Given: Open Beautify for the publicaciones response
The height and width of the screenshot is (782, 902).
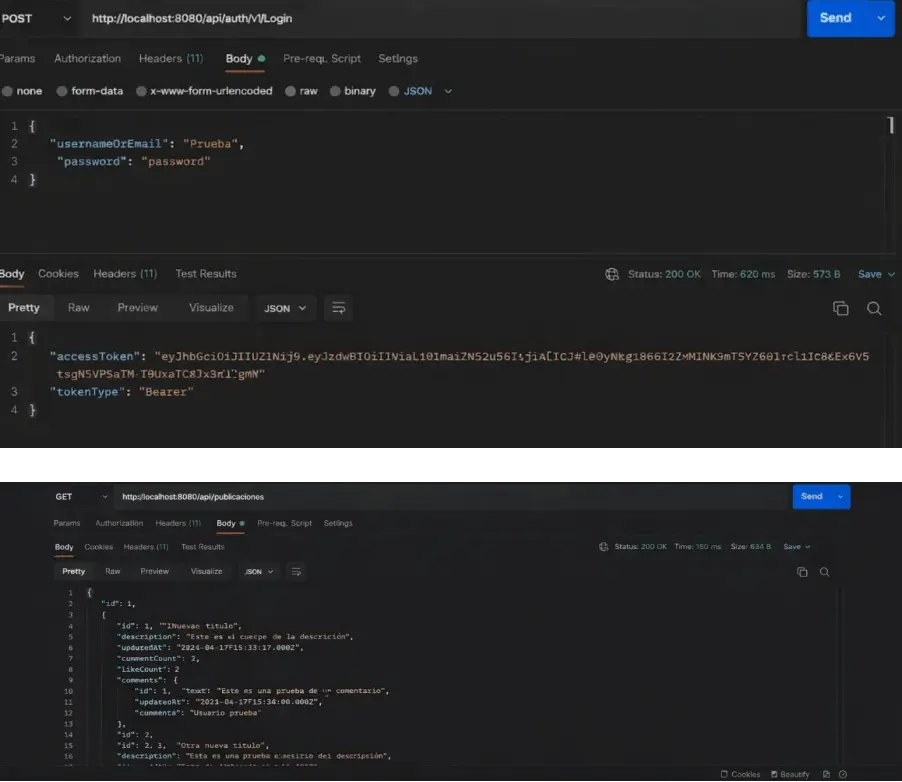Looking at the screenshot, I should coord(791,774).
